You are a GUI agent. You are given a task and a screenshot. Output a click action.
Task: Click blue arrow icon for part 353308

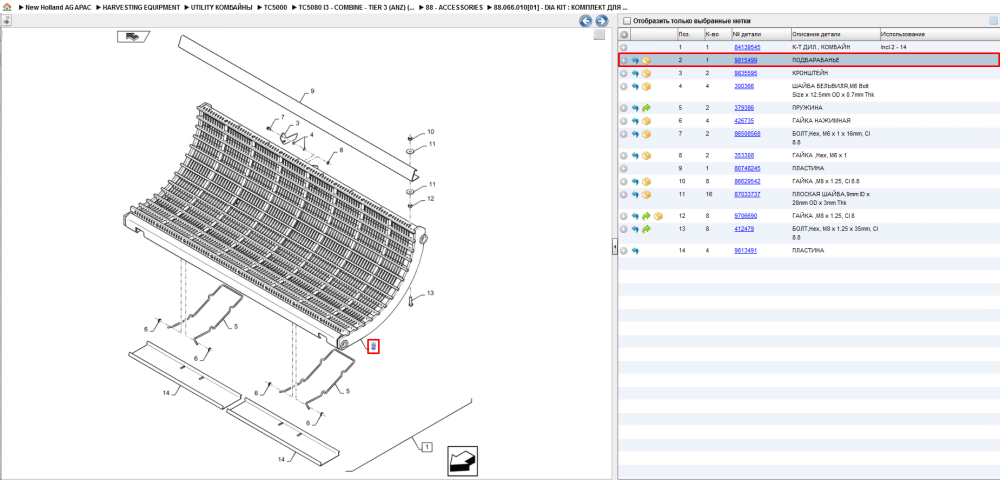(635, 156)
